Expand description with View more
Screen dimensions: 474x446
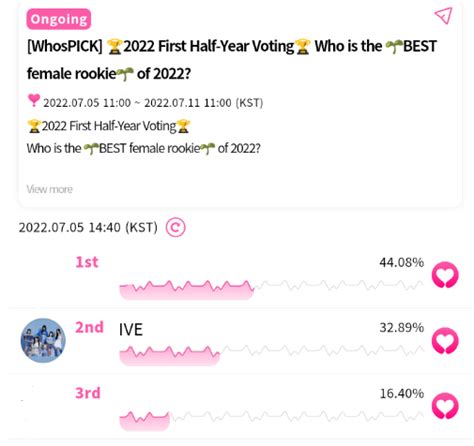(x=50, y=189)
